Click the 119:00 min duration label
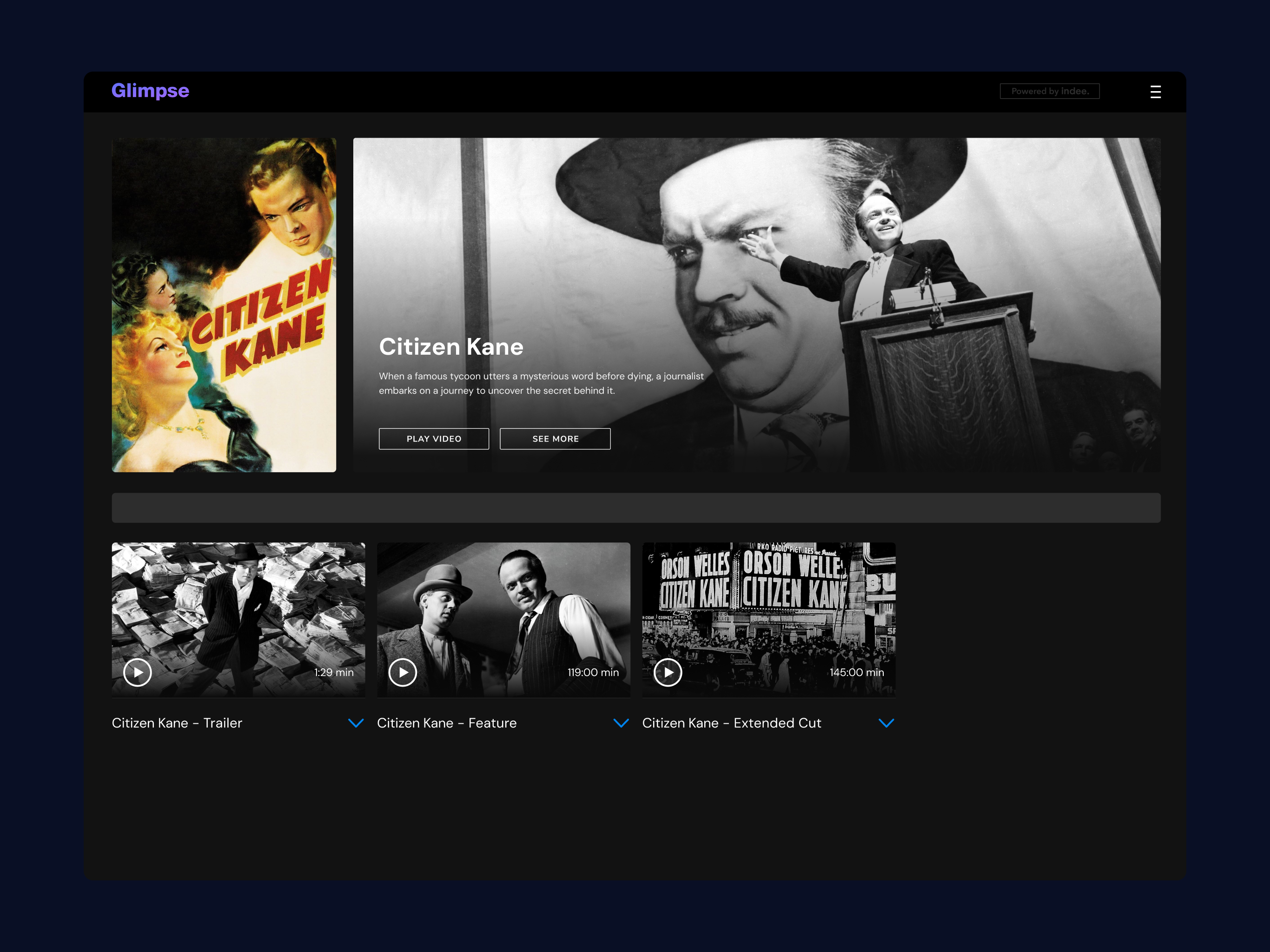 click(x=593, y=672)
